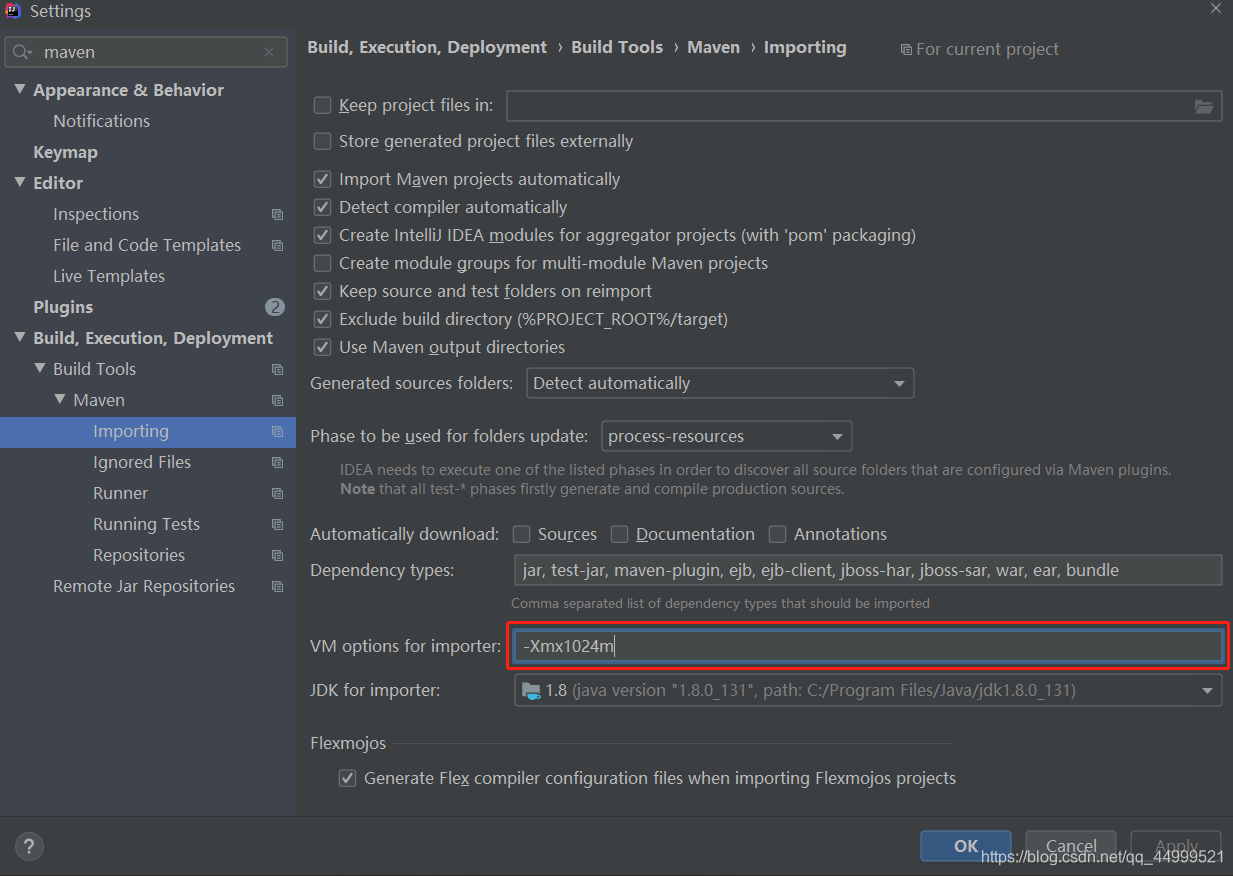Click the Cancel button
Viewport: 1233px width, 876px height.
click(1071, 846)
